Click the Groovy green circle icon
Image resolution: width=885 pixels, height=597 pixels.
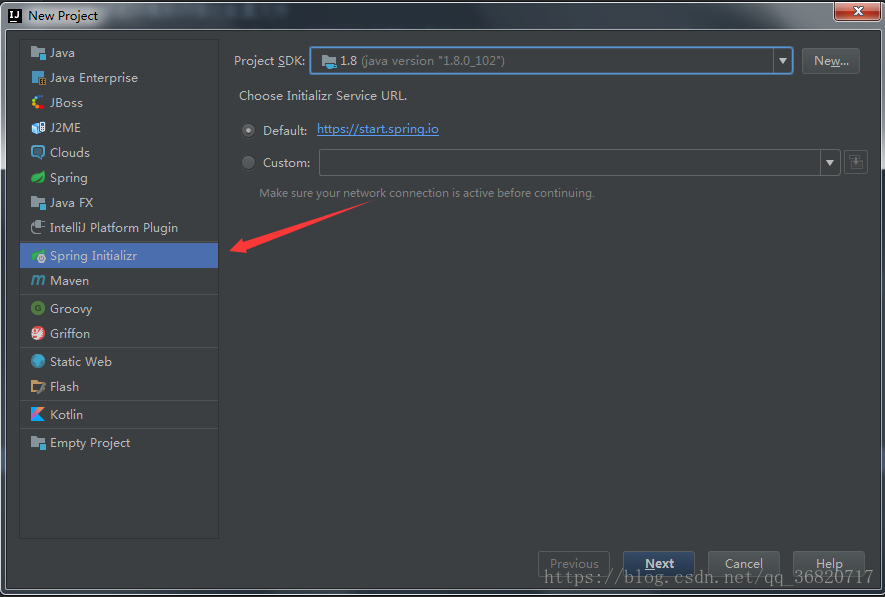click(38, 308)
